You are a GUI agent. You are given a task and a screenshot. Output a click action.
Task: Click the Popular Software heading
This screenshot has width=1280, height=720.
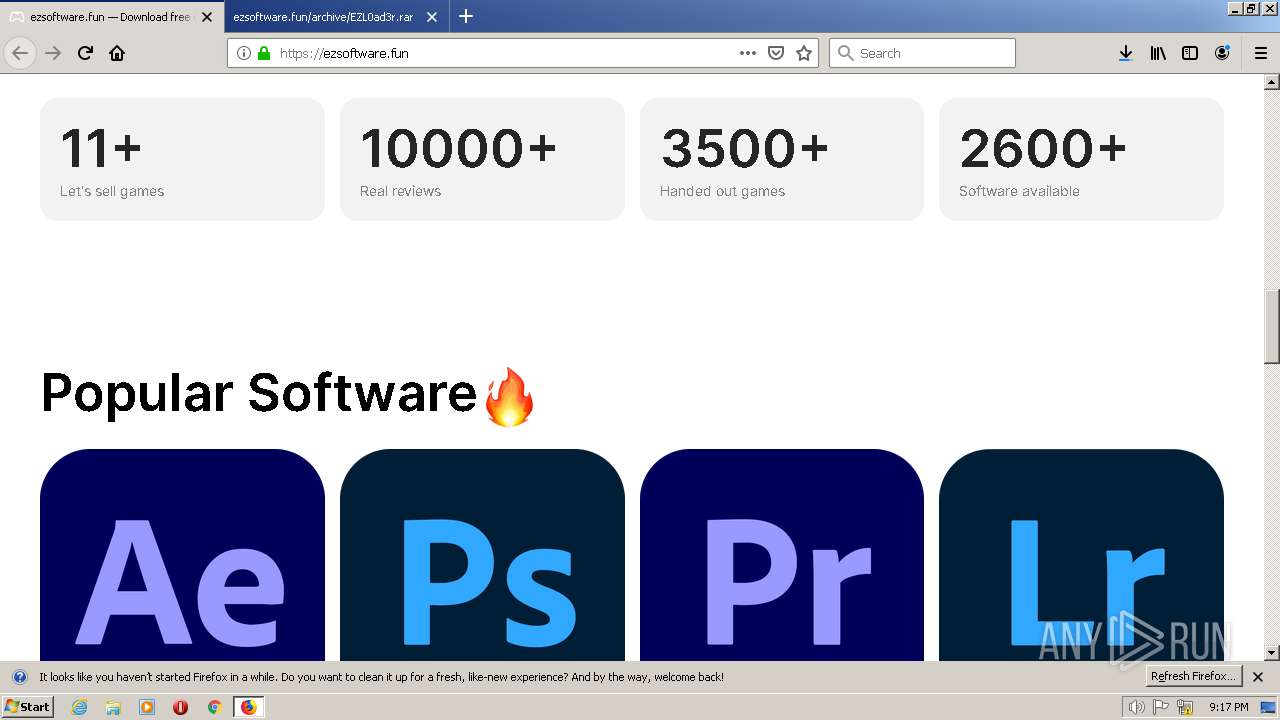289,393
